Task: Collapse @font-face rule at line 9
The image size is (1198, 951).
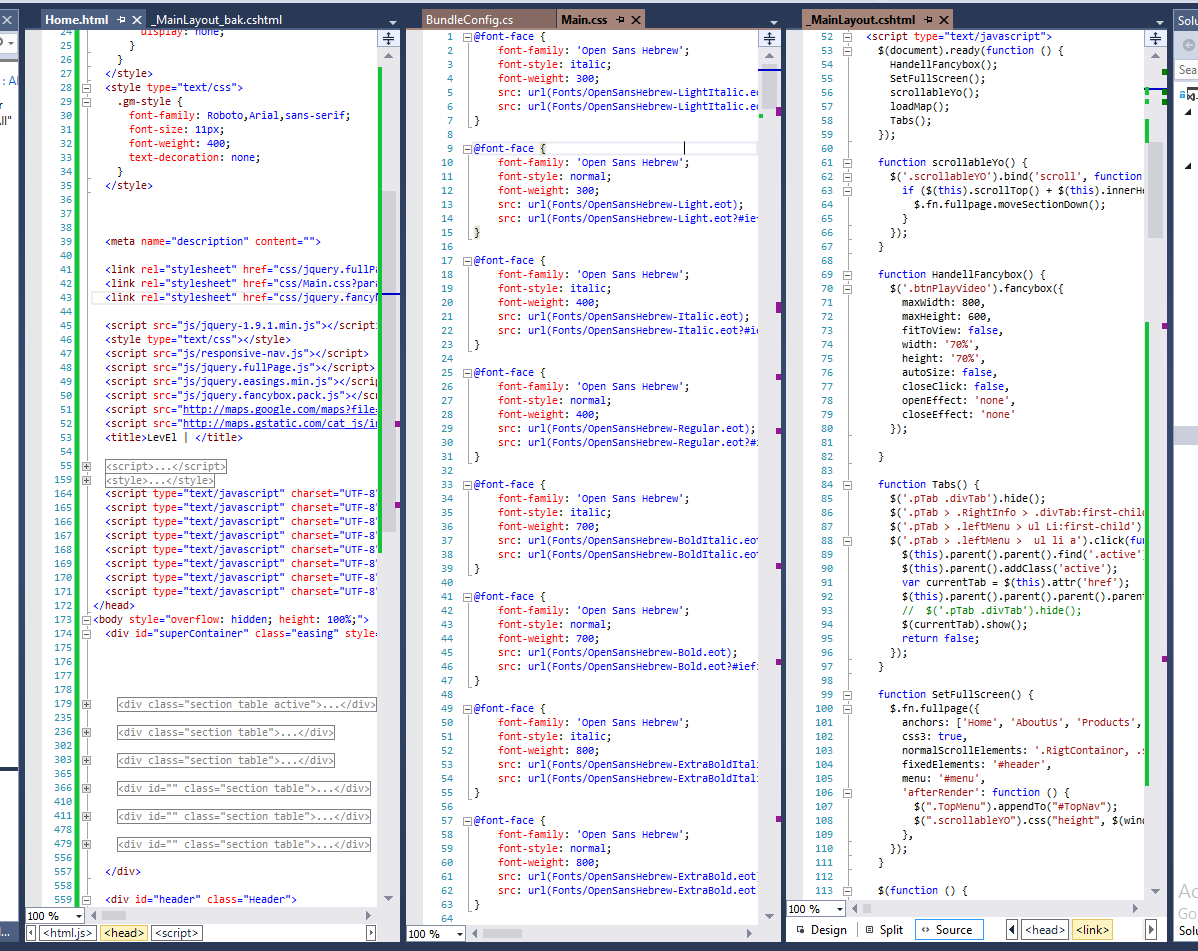Action: click(467, 149)
